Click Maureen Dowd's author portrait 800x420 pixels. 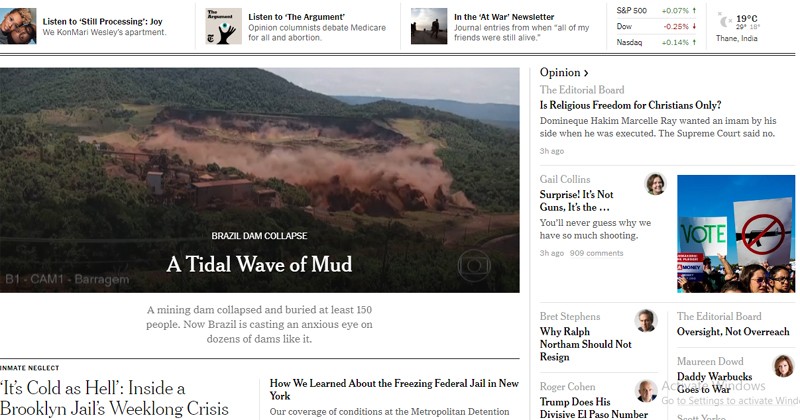pos(784,366)
